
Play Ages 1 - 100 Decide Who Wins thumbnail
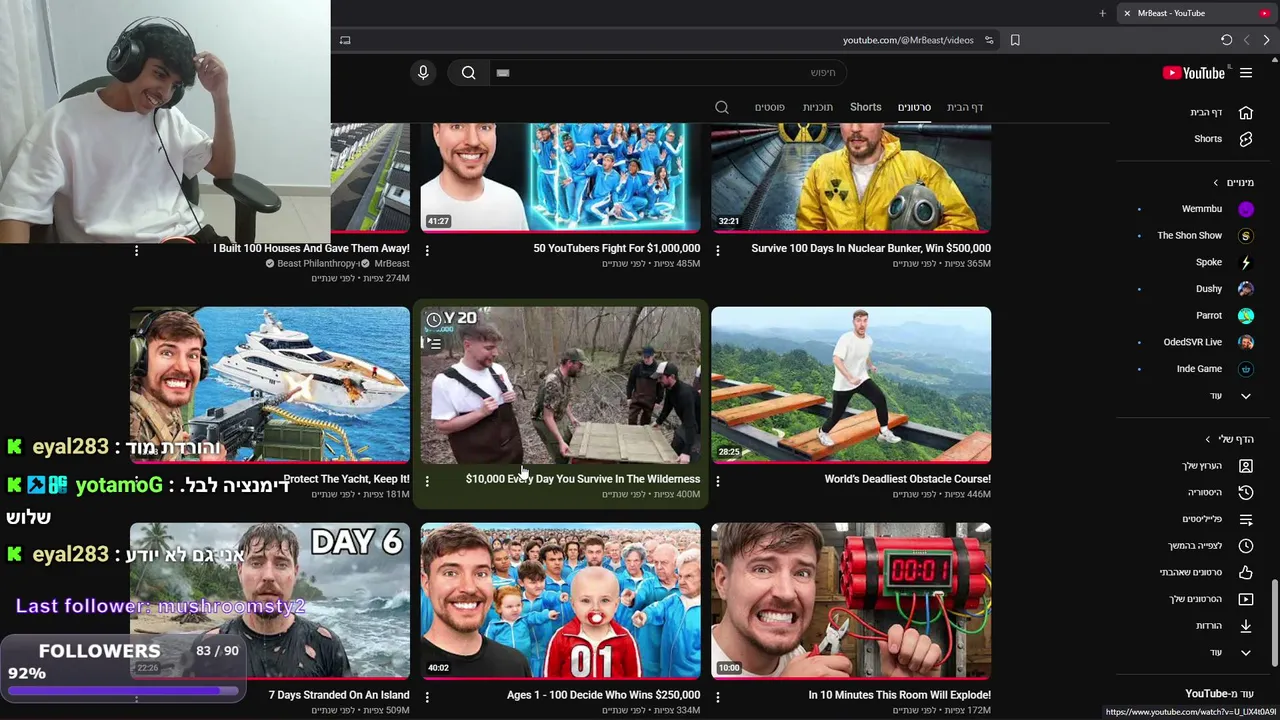tap(560, 601)
